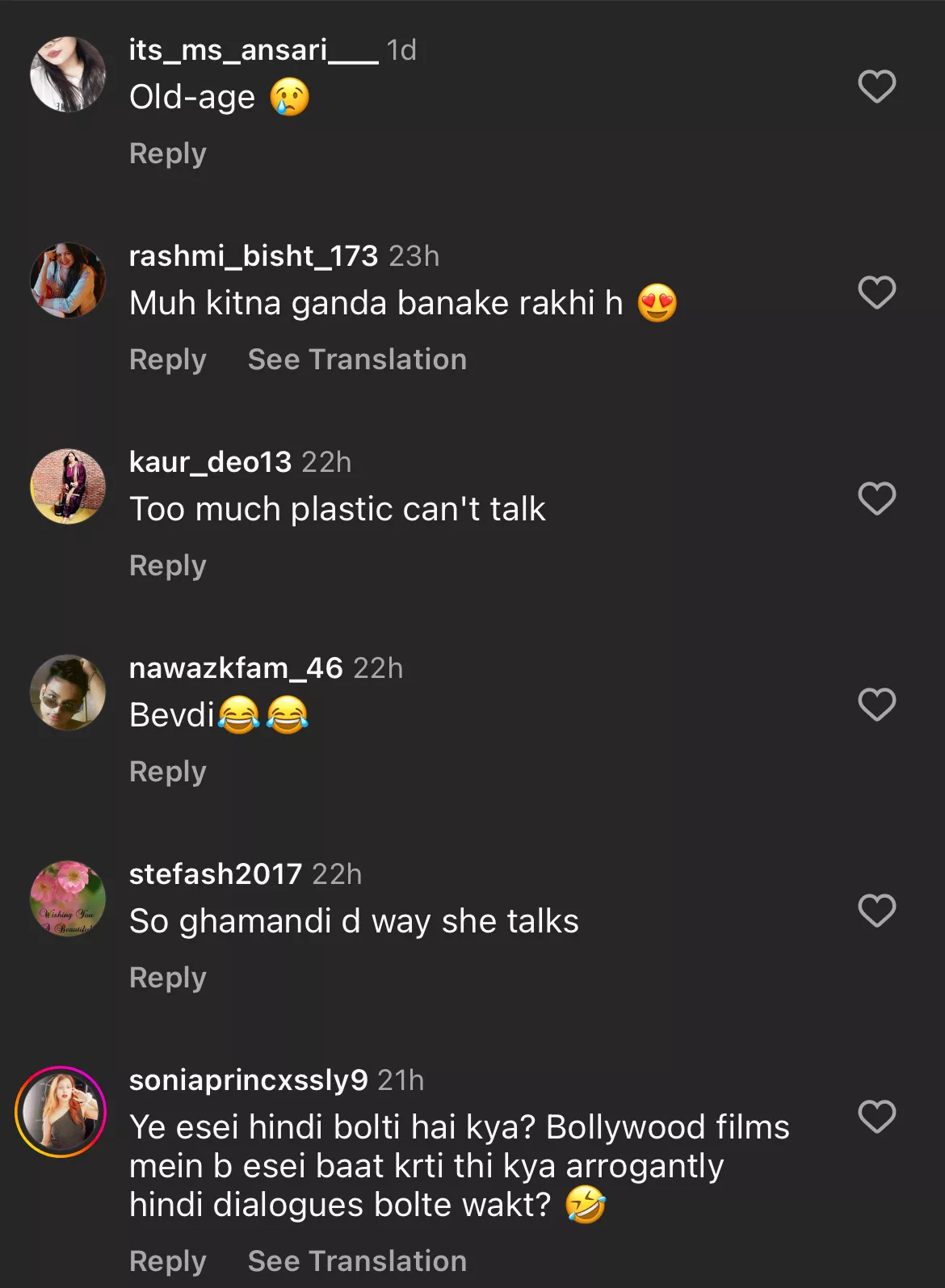Viewport: 945px width, 1288px height.
Task: Like stefash2017's comment
Action: tap(876, 911)
